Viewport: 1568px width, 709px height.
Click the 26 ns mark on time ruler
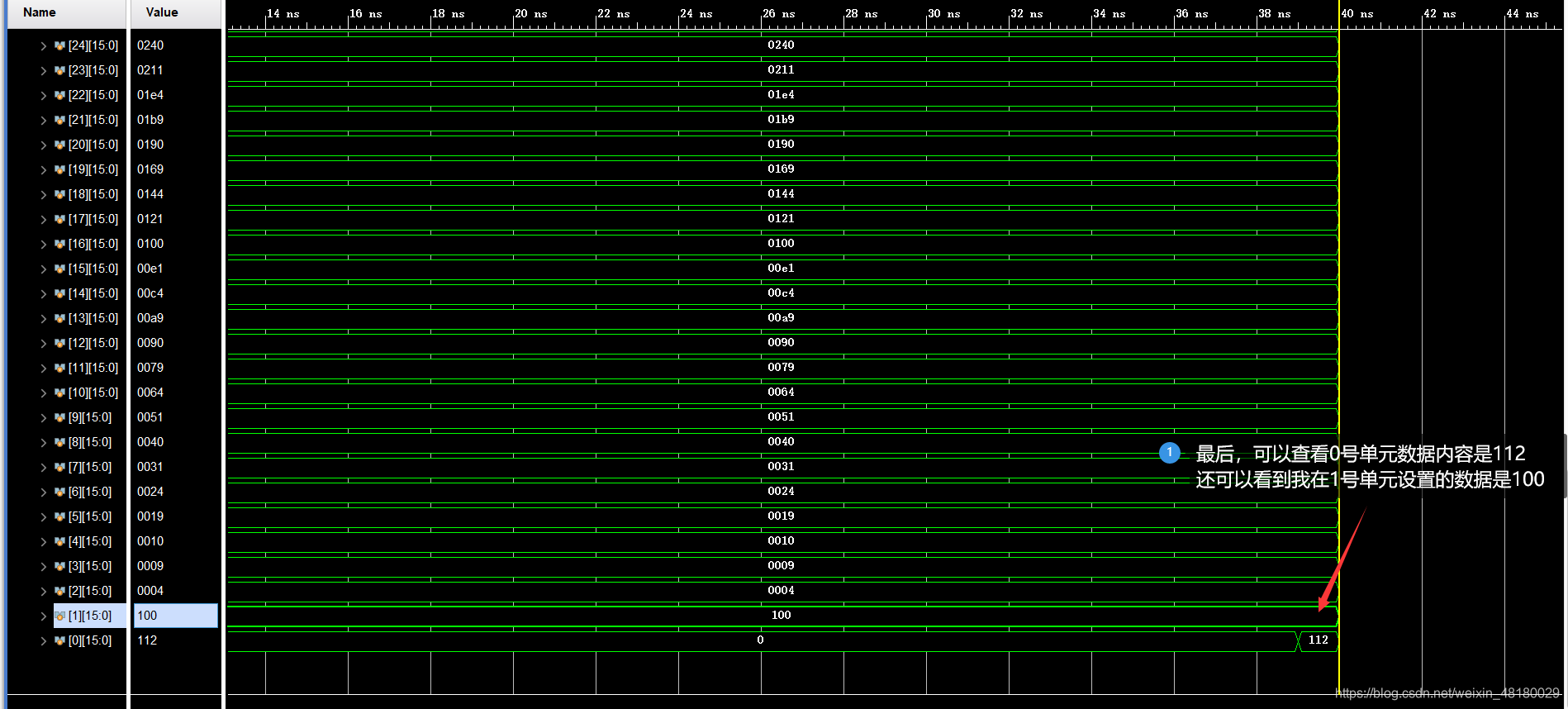coord(778,14)
